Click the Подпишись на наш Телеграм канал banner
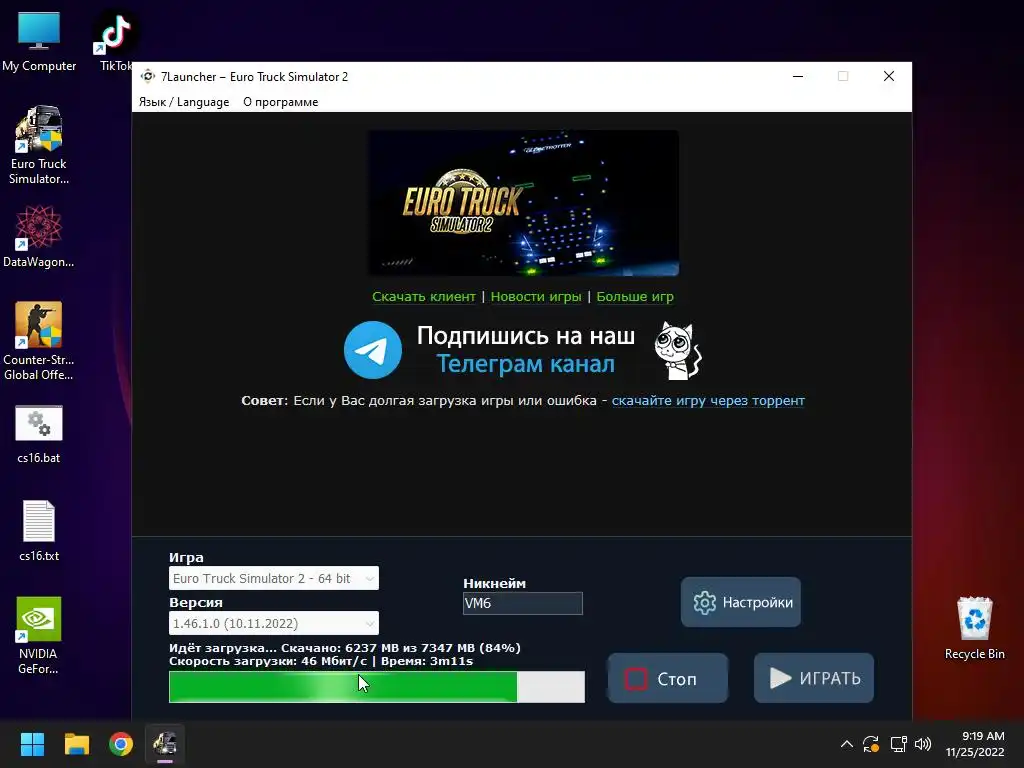The image size is (1024, 768). click(525, 350)
